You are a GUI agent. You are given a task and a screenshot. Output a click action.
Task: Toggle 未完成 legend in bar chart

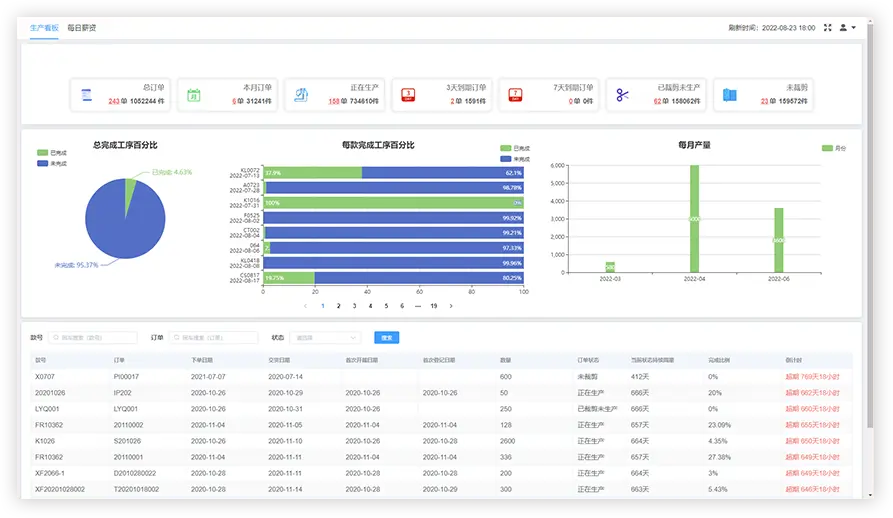pyautogui.click(x=515, y=159)
